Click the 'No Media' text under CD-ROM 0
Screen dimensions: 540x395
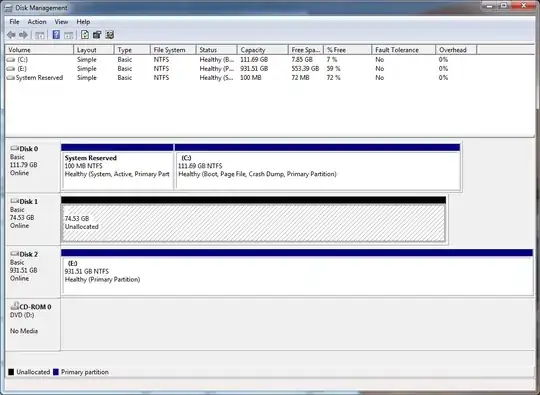24,331
